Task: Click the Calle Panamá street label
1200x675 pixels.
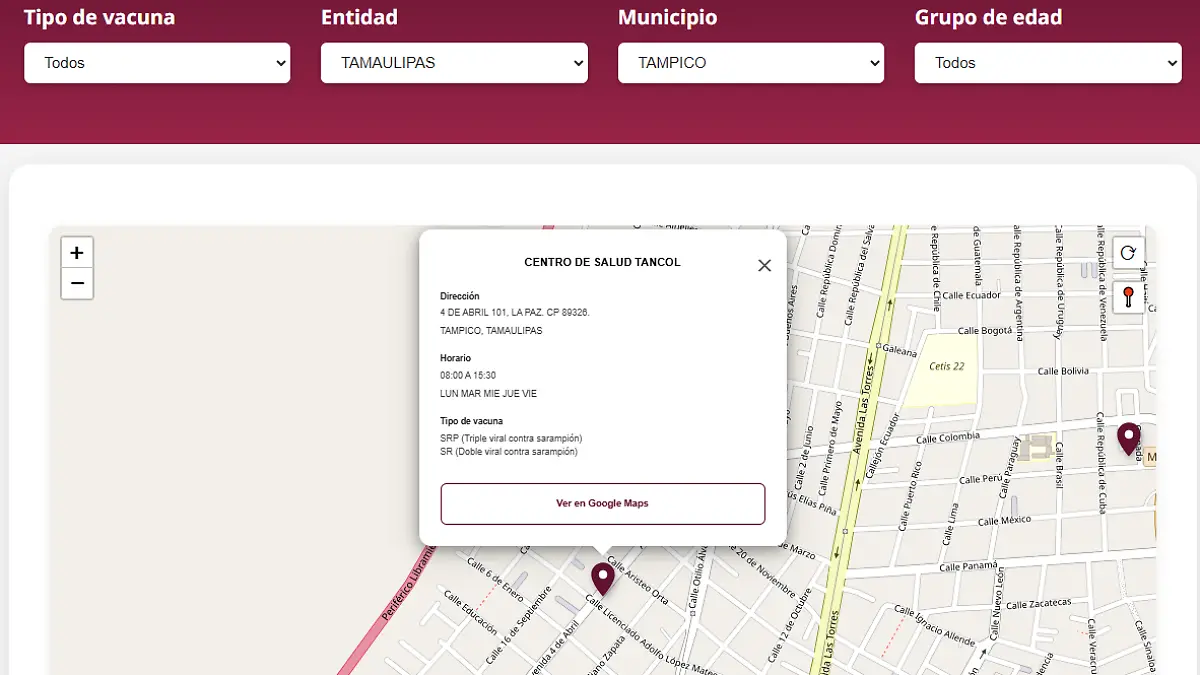Action: 965,566
